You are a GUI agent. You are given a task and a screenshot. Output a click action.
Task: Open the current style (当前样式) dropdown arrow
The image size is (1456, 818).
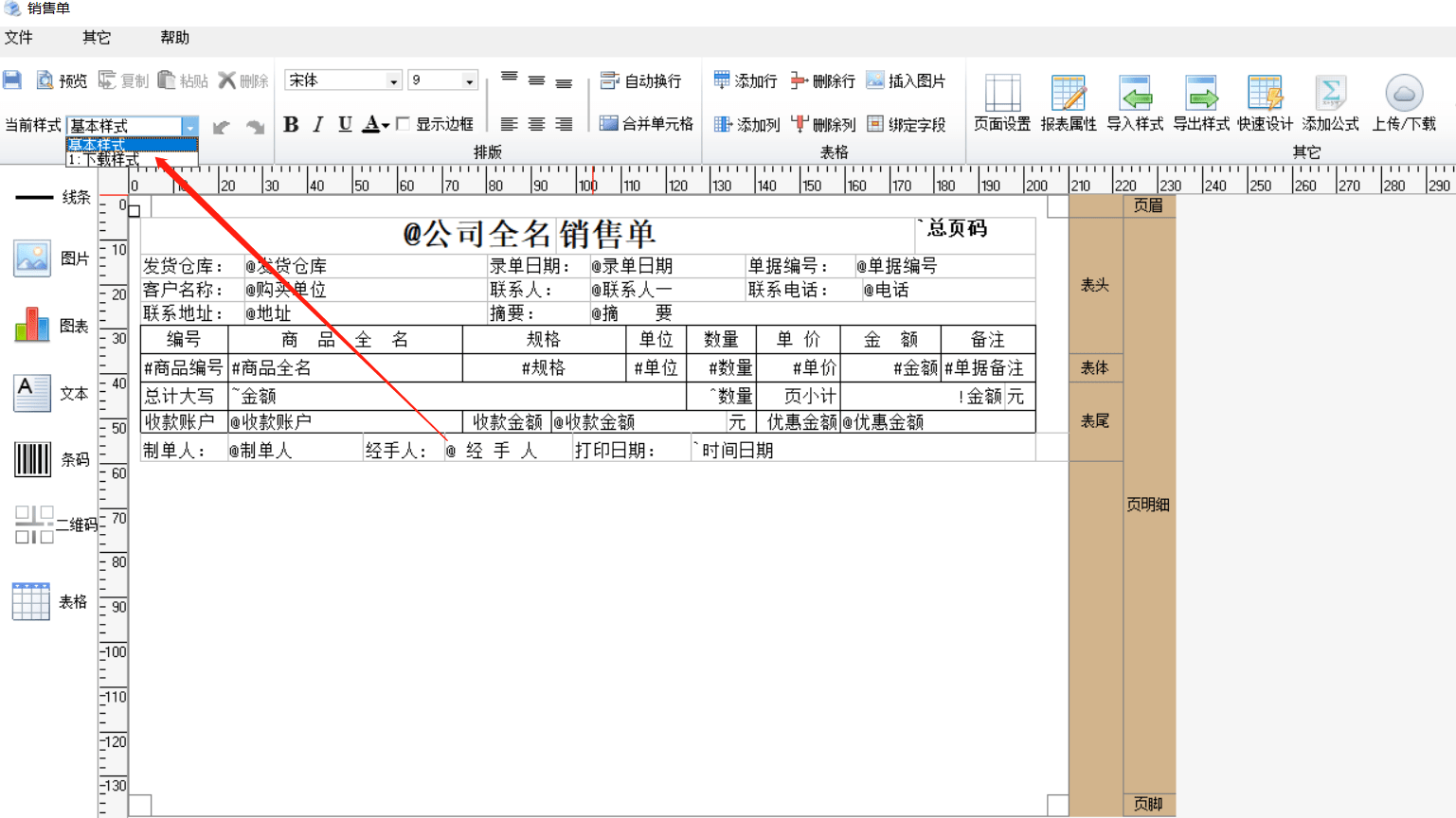(x=190, y=126)
